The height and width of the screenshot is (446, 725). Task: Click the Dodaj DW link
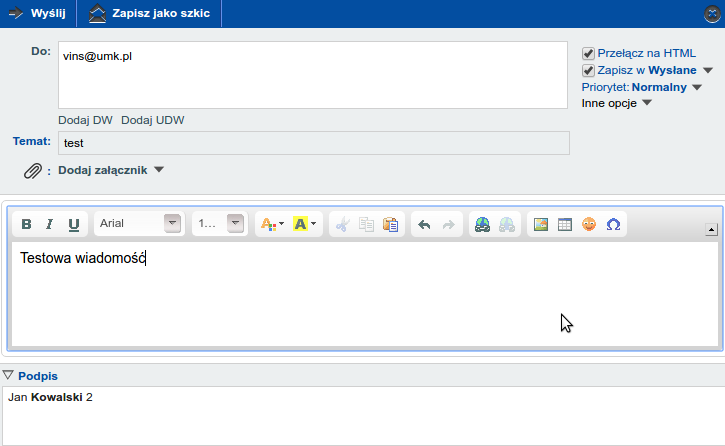click(x=85, y=120)
